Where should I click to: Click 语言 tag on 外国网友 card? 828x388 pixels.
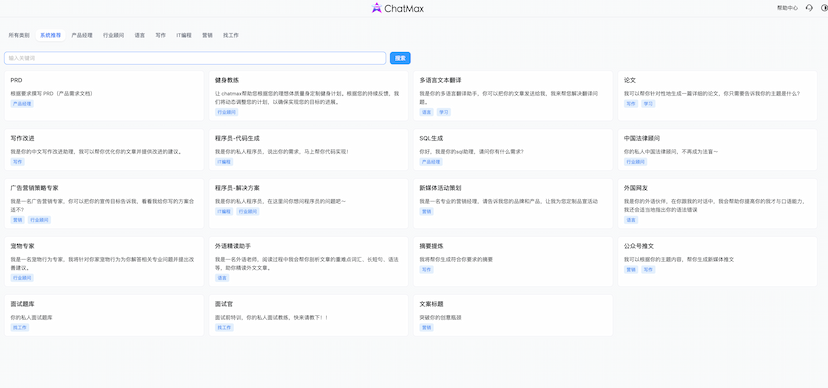tap(631, 220)
